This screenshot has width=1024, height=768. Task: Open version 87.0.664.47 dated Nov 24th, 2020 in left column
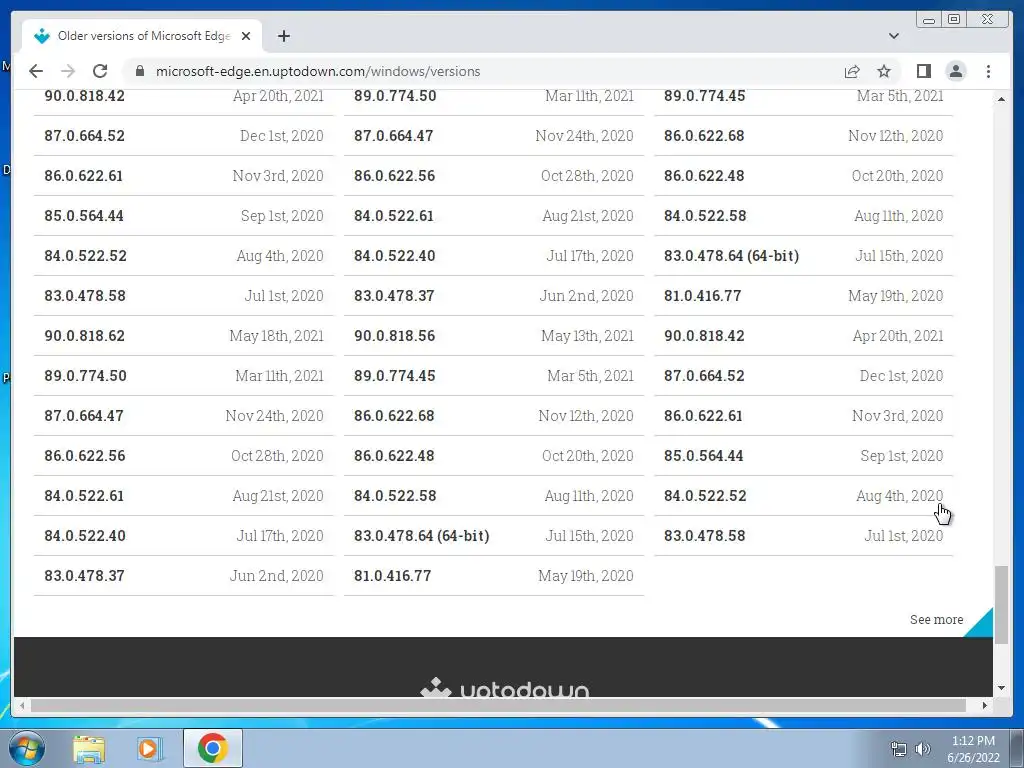184,415
